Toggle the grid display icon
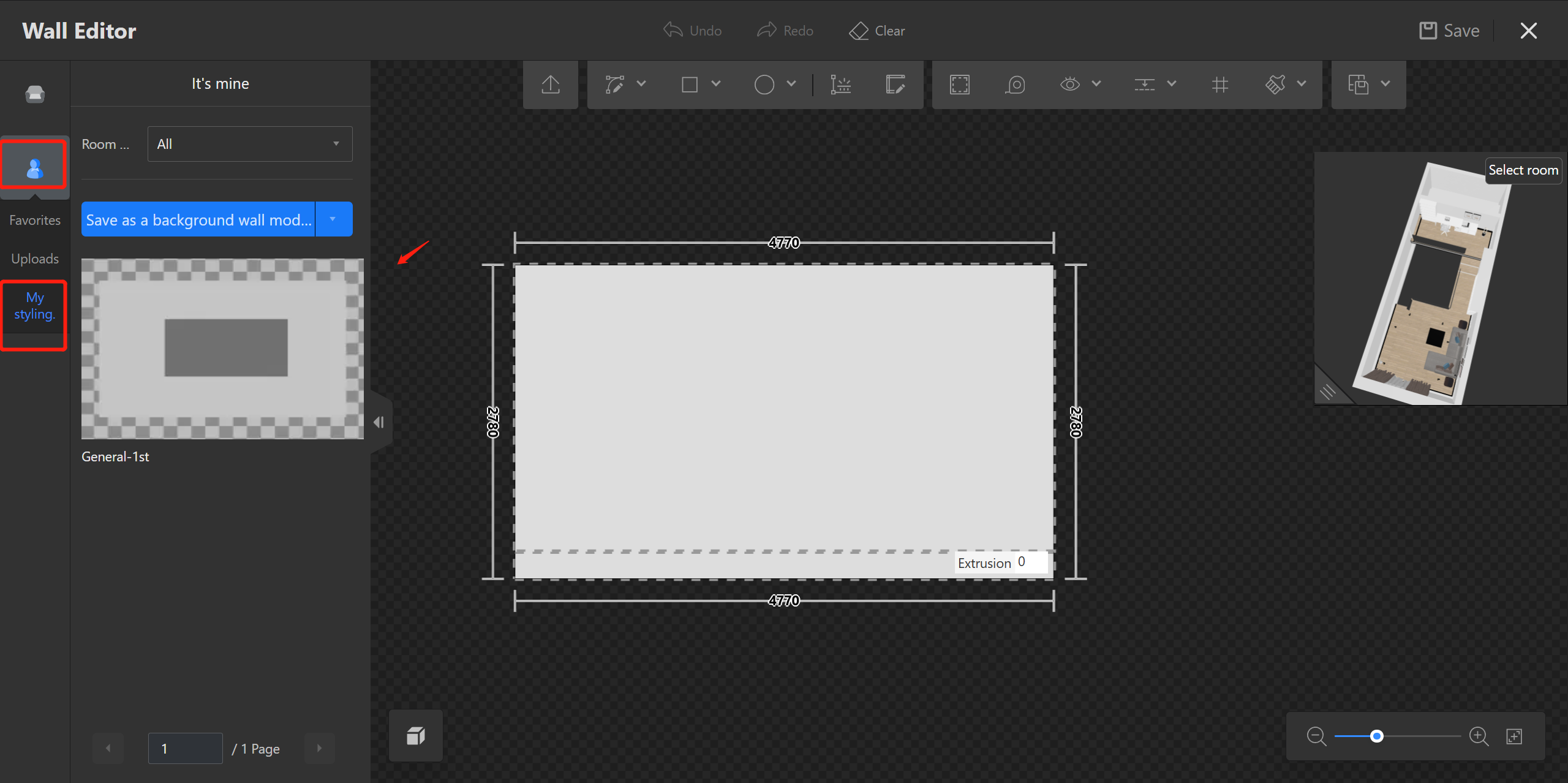1568x783 pixels. pos(1219,85)
